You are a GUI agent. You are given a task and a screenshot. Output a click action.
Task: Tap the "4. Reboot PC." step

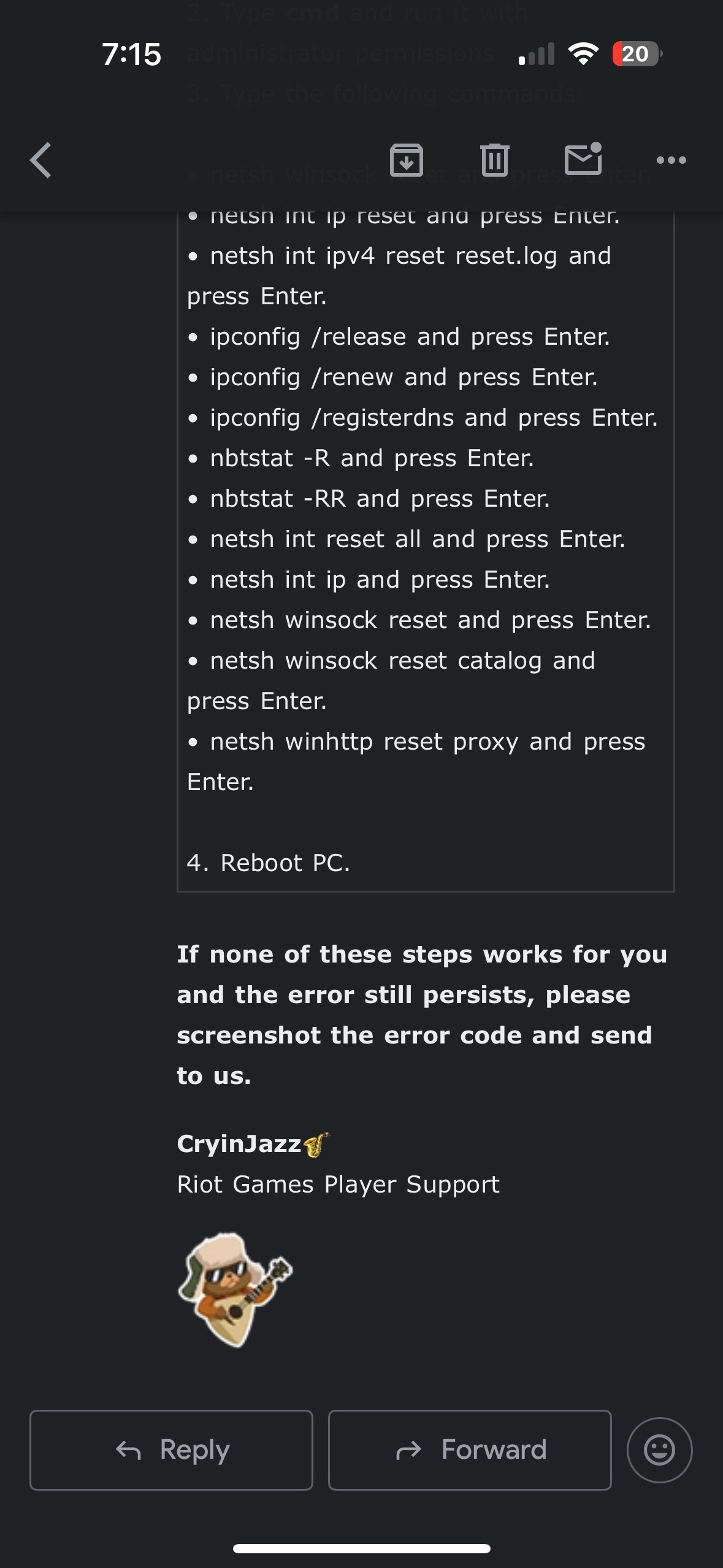(x=268, y=863)
